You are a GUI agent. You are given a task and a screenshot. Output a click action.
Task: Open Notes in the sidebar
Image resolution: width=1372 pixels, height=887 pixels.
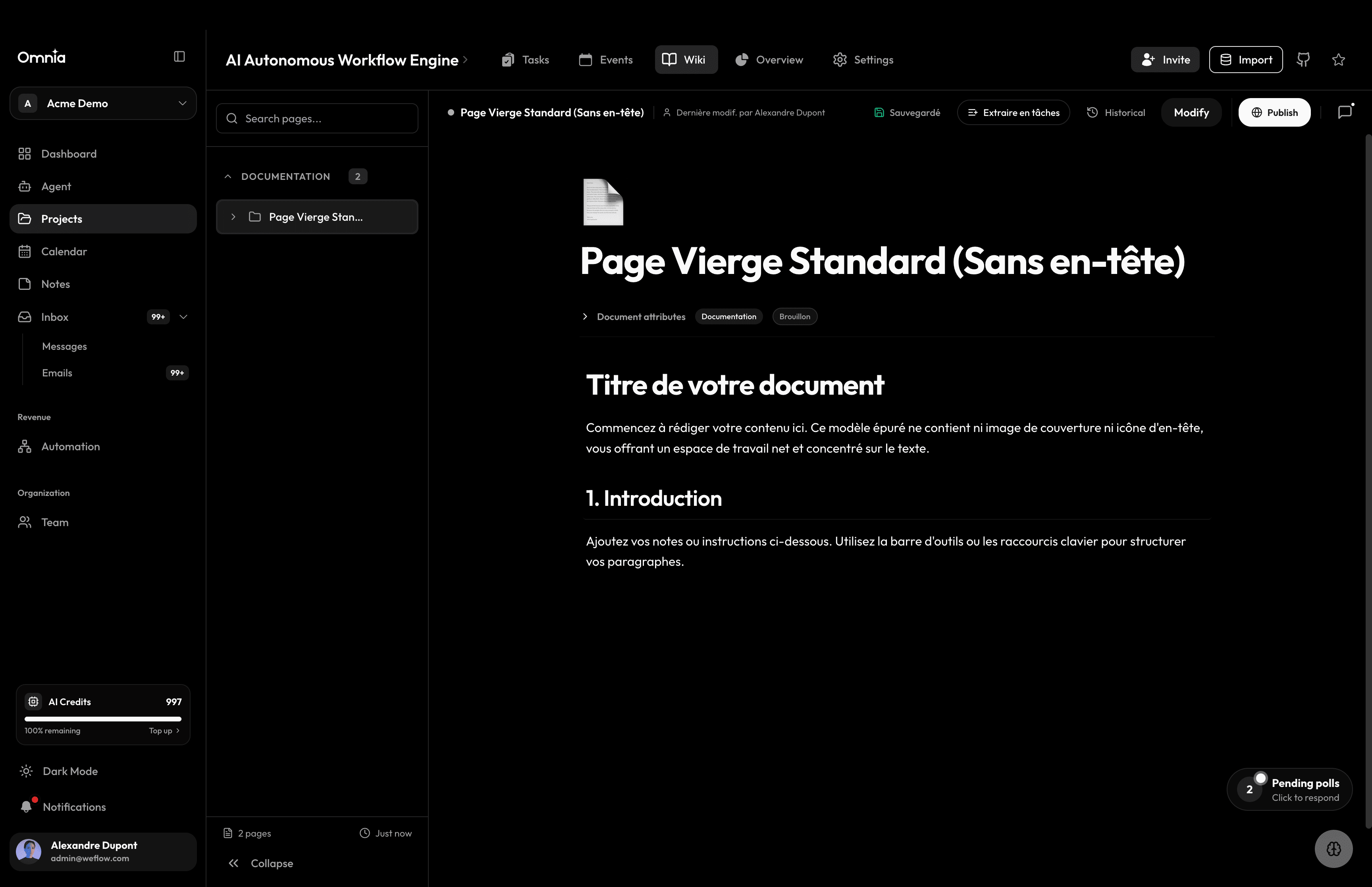click(103, 284)
